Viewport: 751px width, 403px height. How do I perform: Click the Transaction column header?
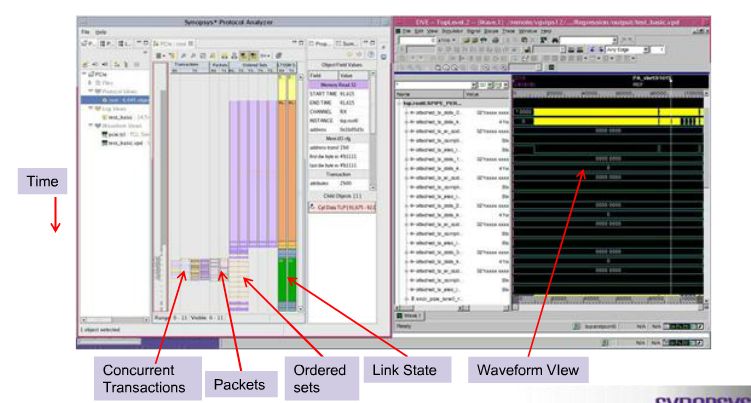coord(189,65)
